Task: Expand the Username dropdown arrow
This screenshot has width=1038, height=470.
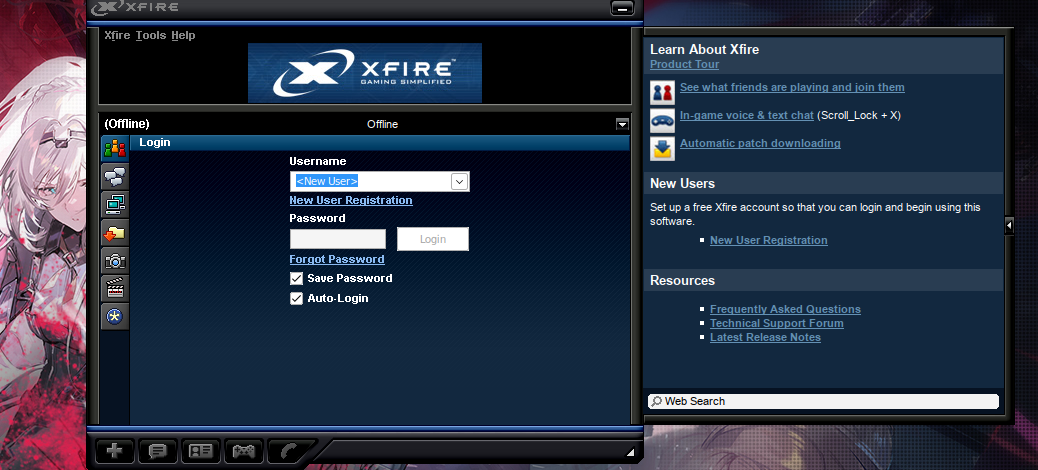Action: tap(459, 181)
